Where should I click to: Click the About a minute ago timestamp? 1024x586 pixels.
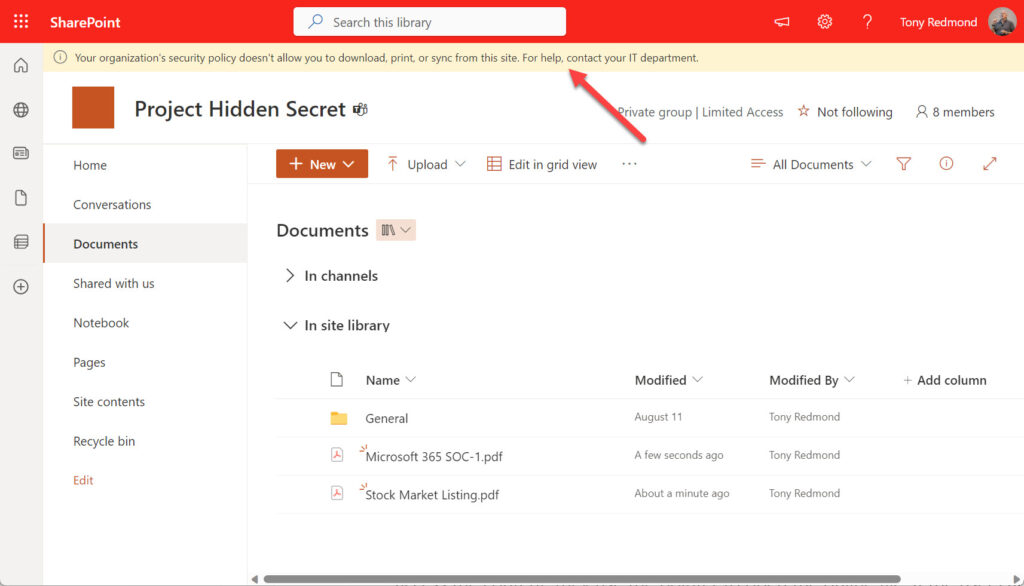click(682, 493)
